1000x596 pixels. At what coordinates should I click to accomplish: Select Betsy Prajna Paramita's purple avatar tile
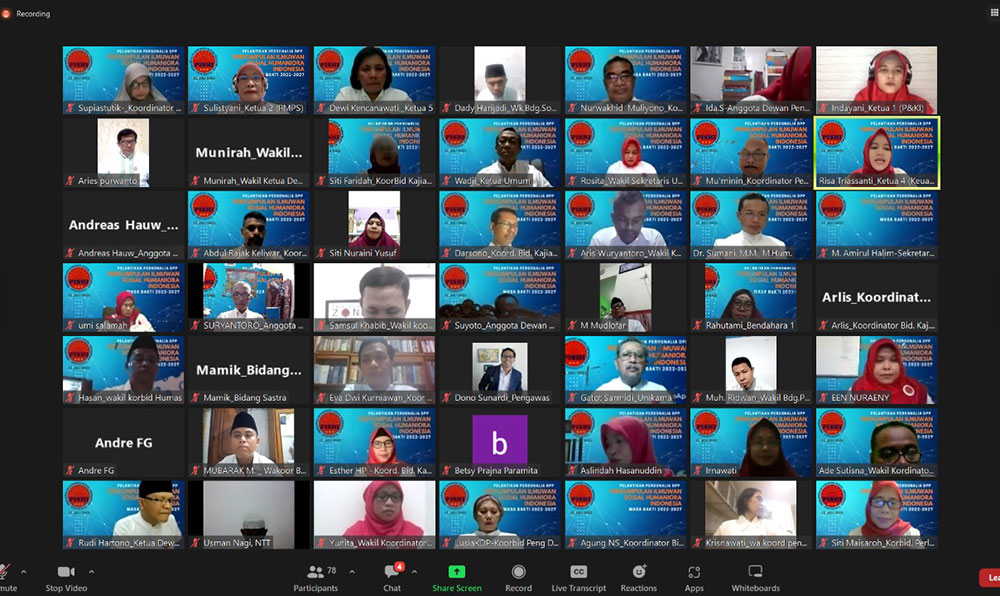coord(499,442)
